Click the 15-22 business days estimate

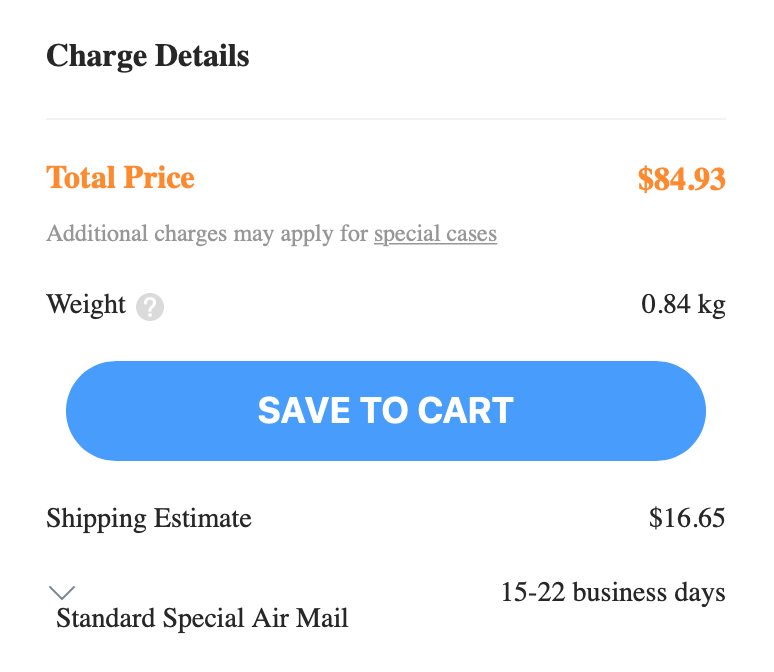coord(614,592)
